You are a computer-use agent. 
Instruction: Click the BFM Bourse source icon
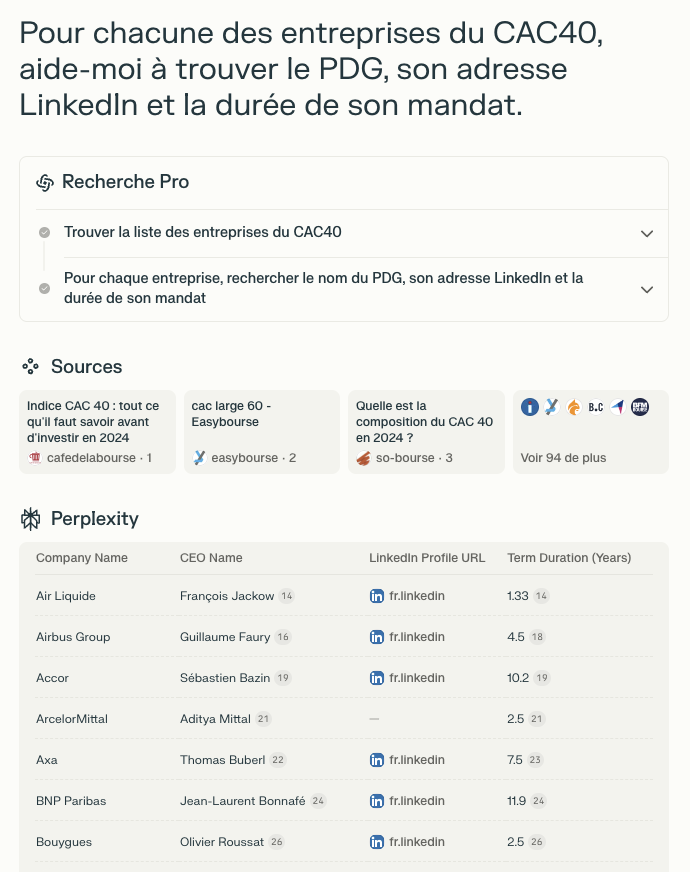pyautogui.click(x=638, y=407)
